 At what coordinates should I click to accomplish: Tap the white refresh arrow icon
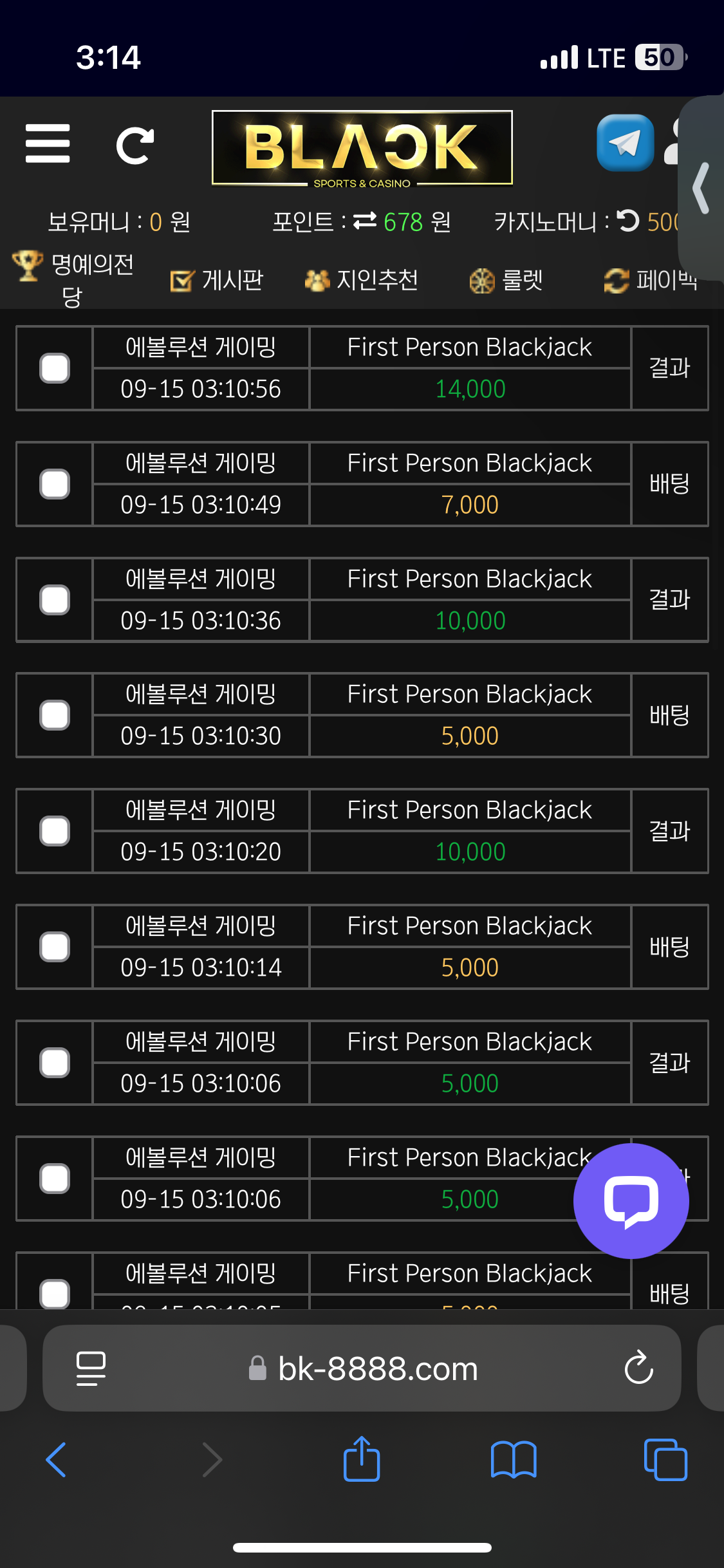[135, 145]
